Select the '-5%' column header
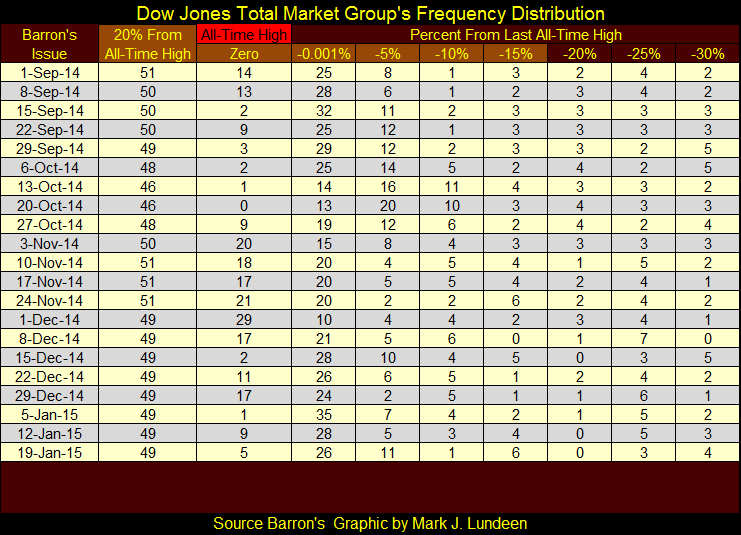The image size is (741, 535). coord(388,53)
